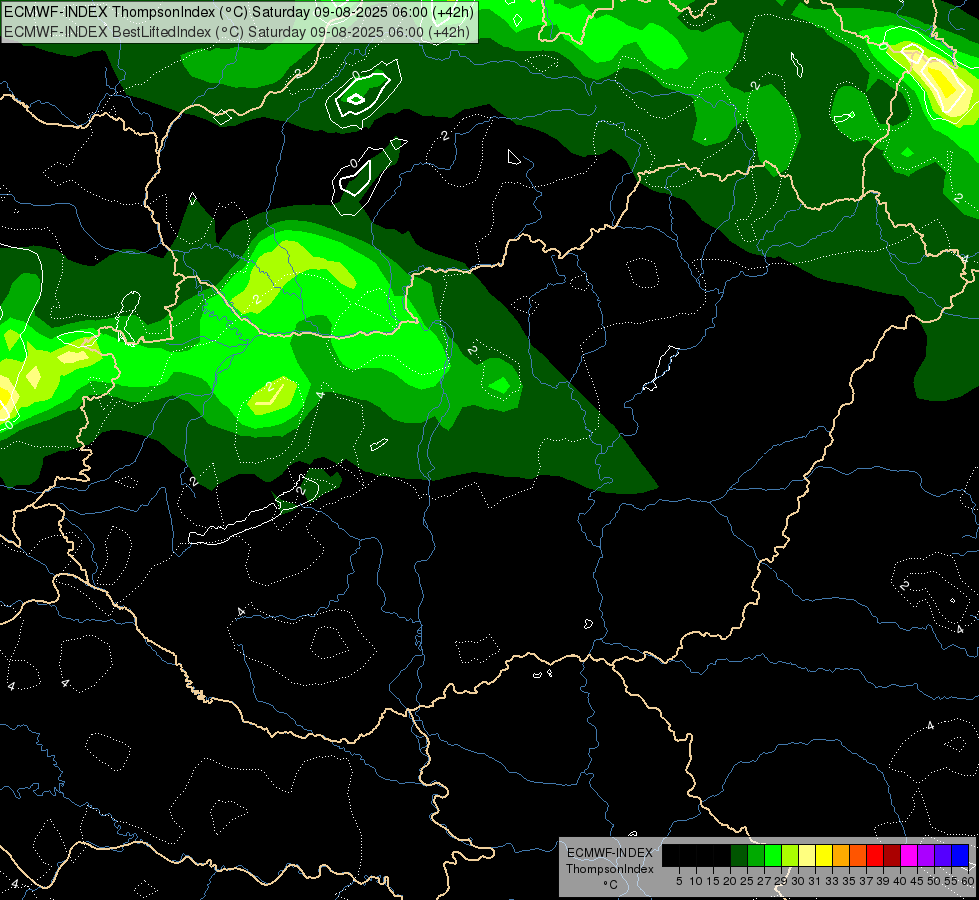This screenshot has height=900, width=979.
Task: Click the legend tick value 50
Action: click(934, 881)
